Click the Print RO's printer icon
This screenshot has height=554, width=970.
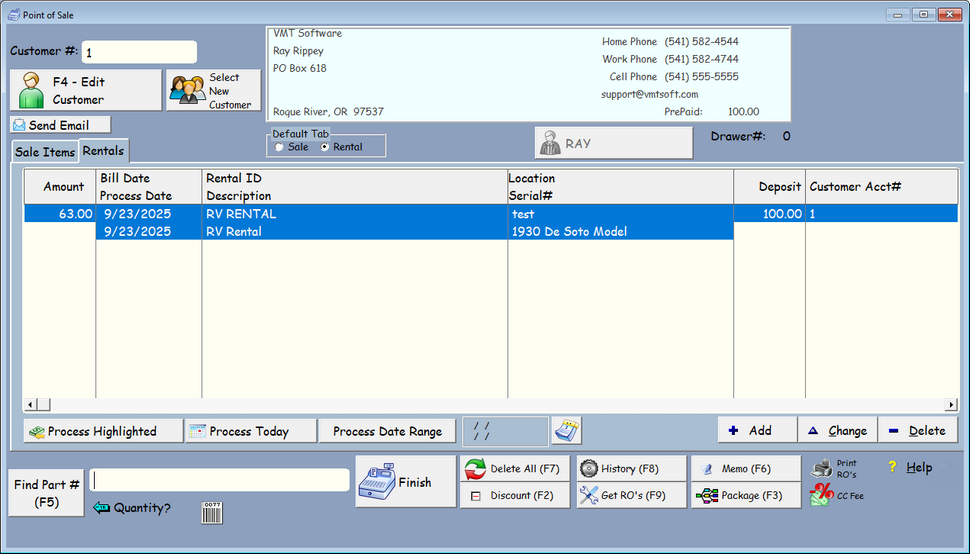point(822,469)
